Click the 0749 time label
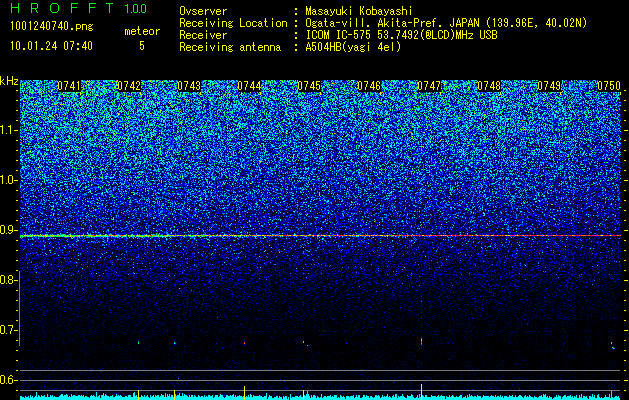This screenshot has height=400, width=629. (x=549, y=86)
